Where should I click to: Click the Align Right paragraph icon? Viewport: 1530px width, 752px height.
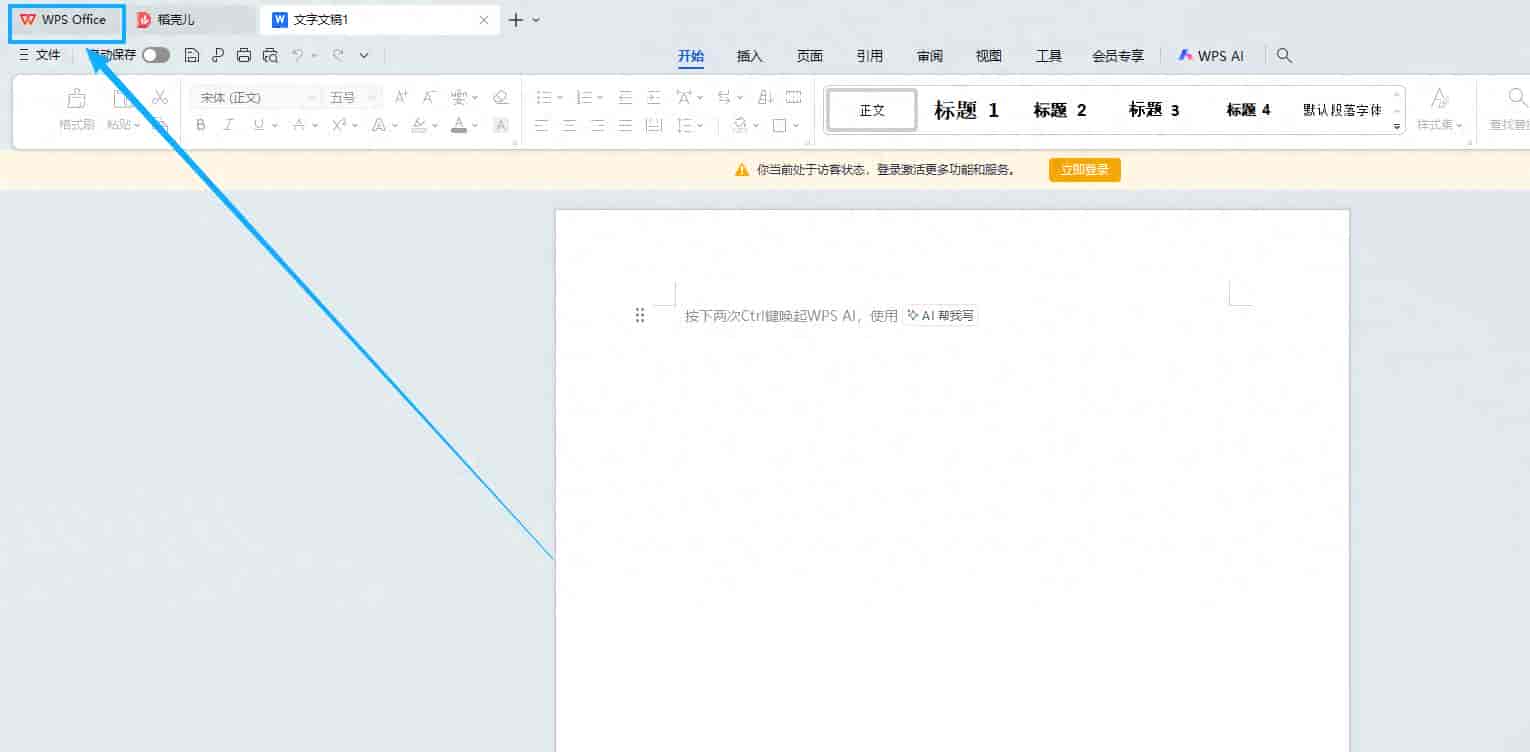[x=597, y=125]
